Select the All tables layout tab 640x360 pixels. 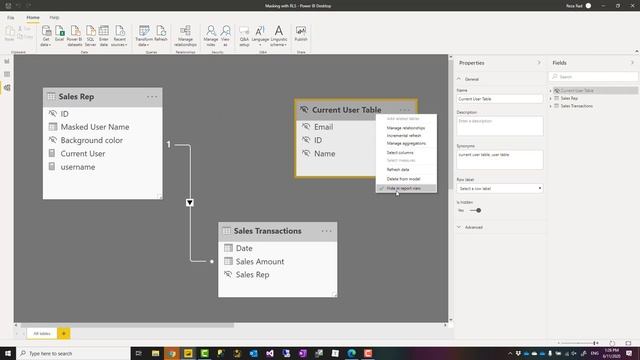(x=42, y=333)
